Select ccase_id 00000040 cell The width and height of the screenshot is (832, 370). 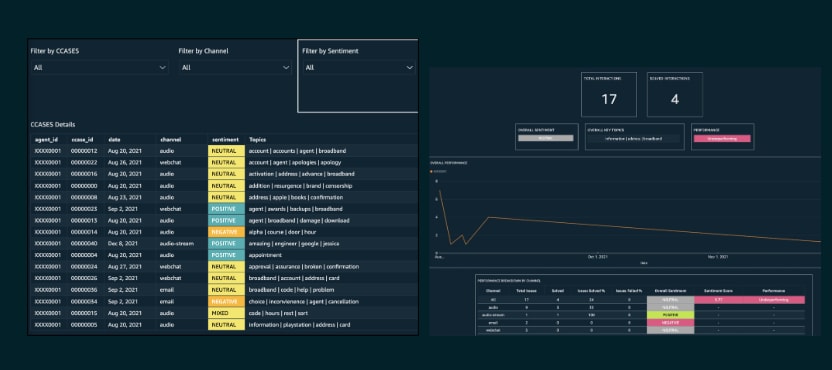tap(84, 244)
